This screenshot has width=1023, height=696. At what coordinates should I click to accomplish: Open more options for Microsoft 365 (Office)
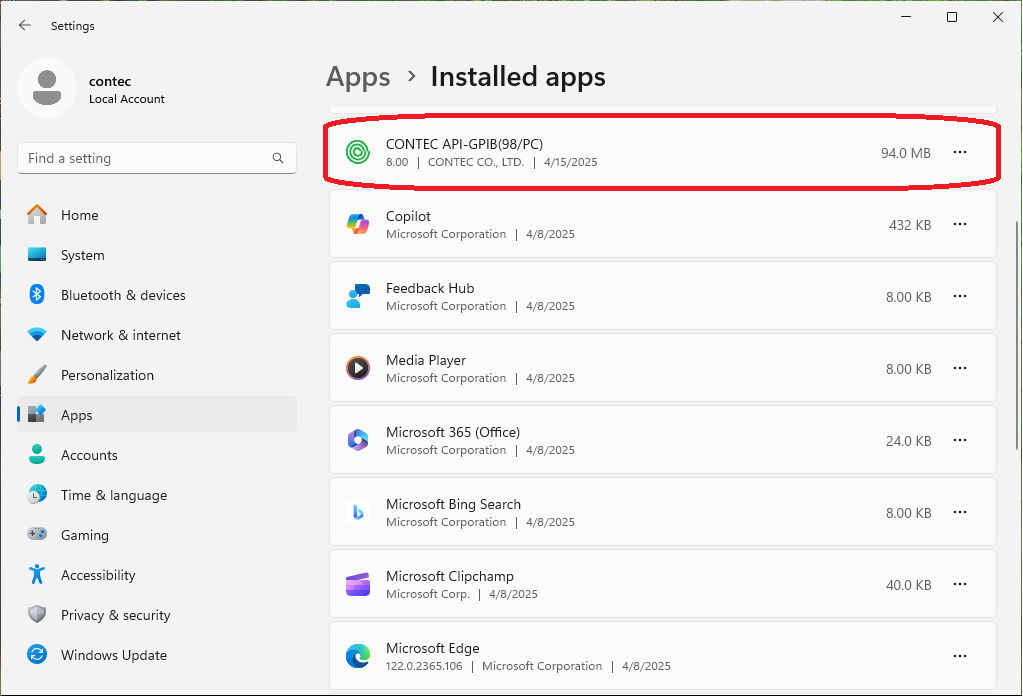click(x=960, y=440)
